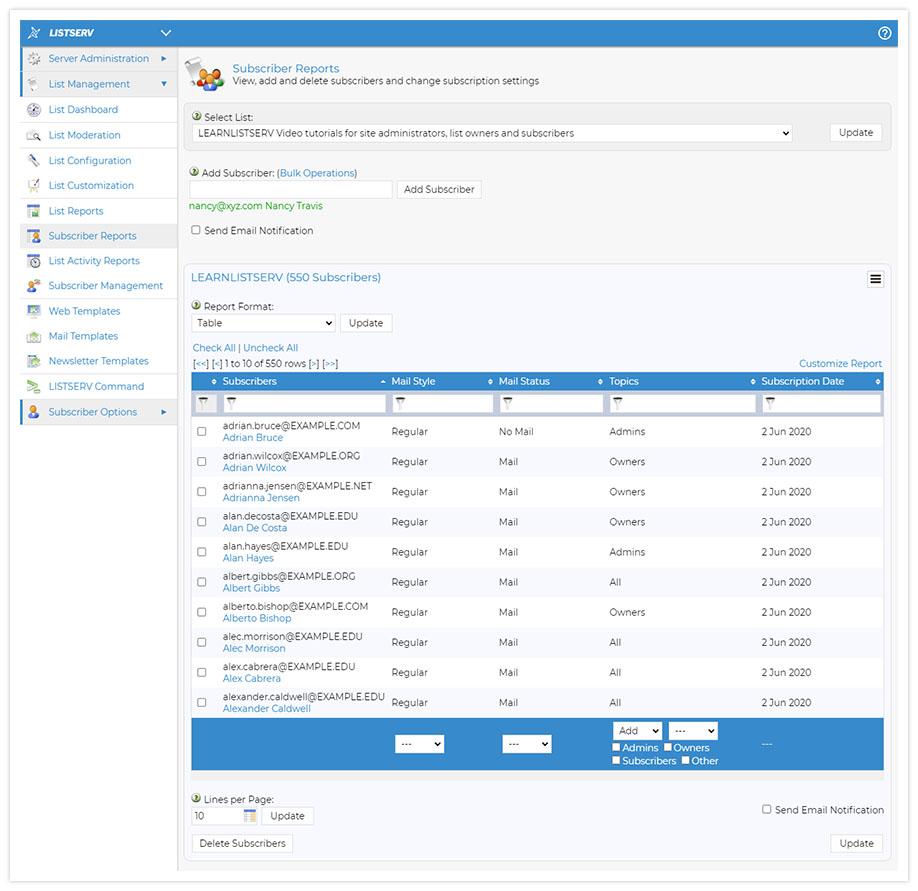The width and height of the screenshot is (918, 891).
Task: Go to next page of rows [>]
Action: click(314, 364)
